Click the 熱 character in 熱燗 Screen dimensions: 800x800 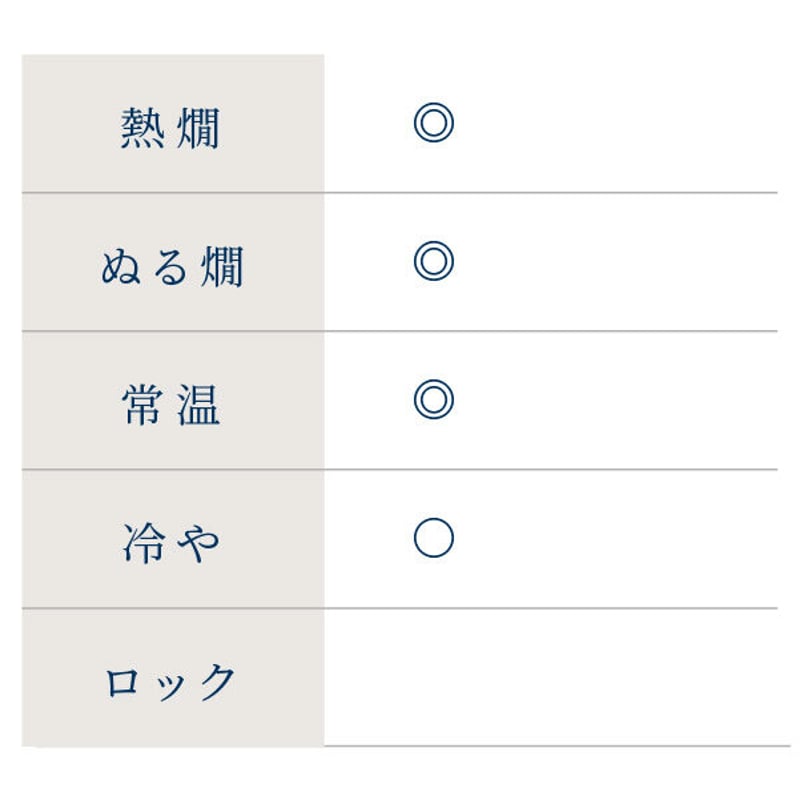click(142, 128)
